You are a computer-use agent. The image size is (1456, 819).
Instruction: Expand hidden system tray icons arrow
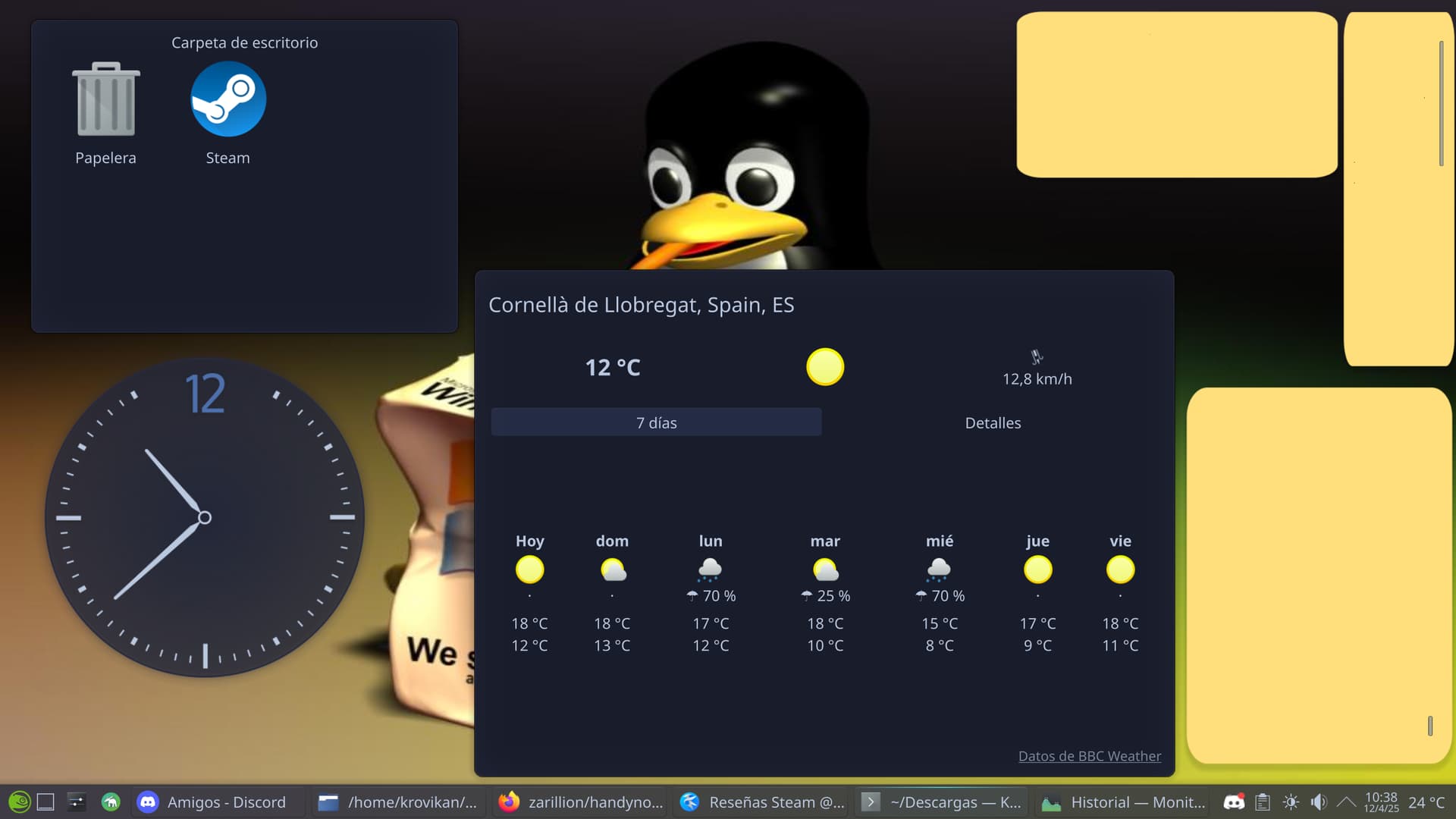click(1346, 802)
